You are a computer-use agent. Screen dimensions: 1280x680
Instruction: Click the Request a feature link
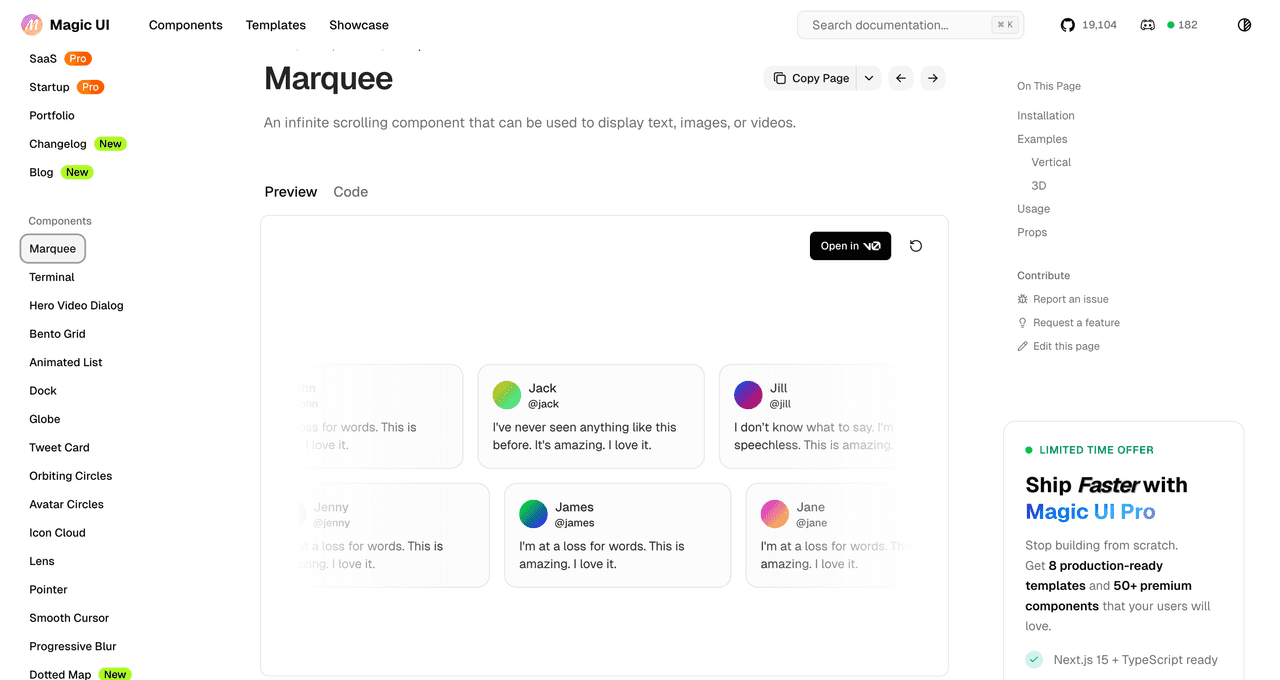(1076, 323)
